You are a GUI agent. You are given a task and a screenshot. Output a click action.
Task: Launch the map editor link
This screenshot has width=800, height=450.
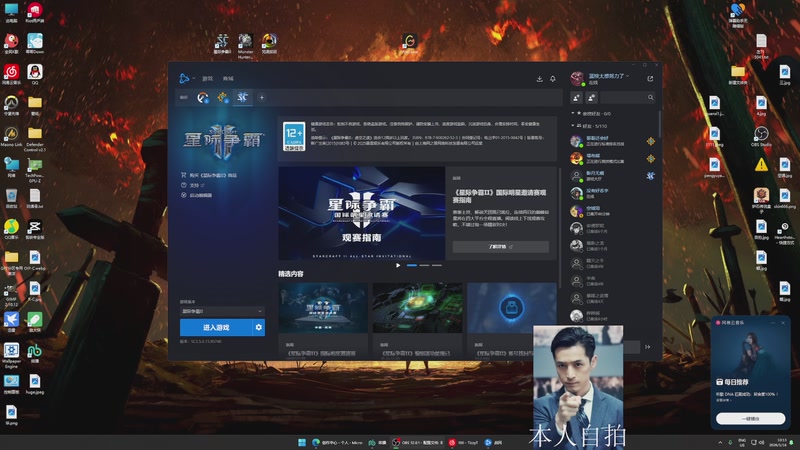196,195
